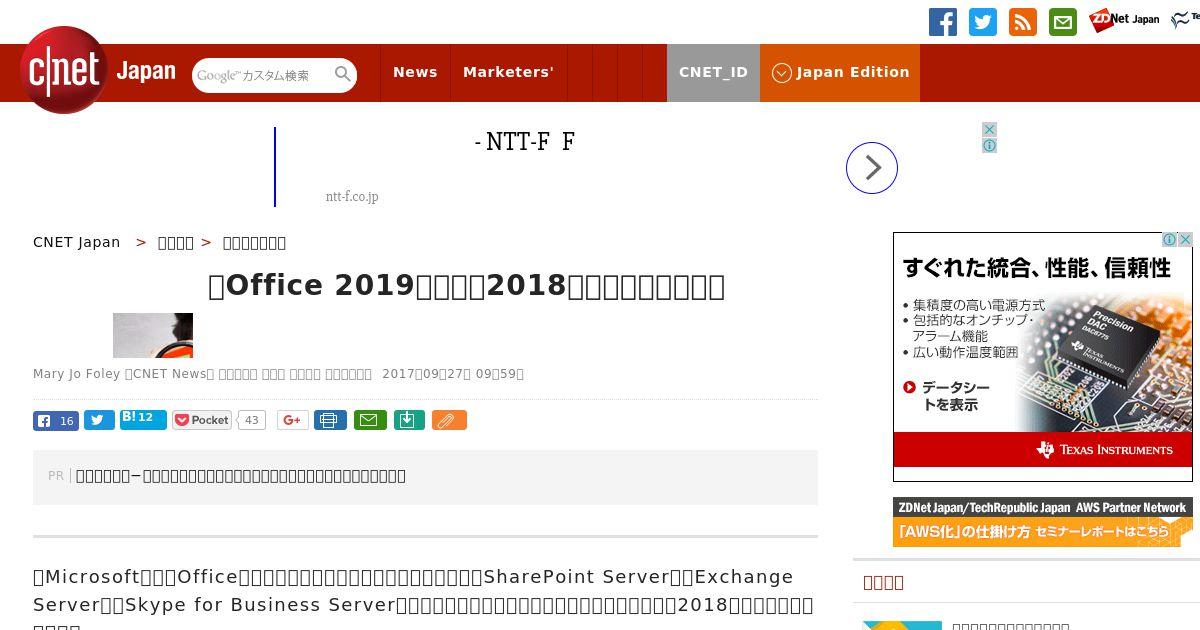The image size is (1200, 630).
Task: Go to CNET Japan home via logo
Action: point(98,70)
